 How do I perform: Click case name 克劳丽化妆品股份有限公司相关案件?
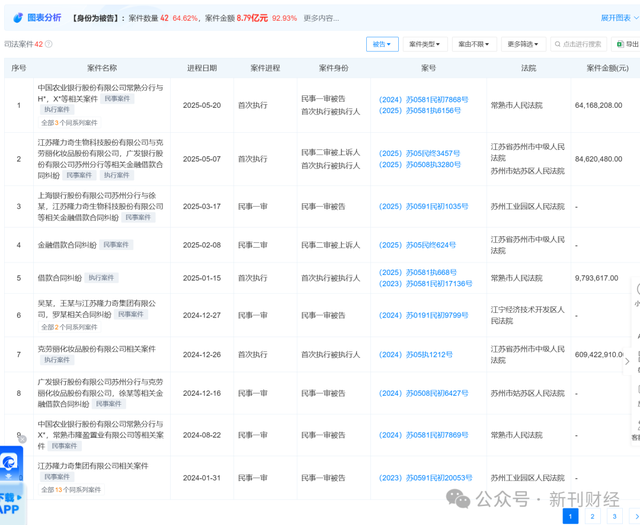[x=97, y=349]
